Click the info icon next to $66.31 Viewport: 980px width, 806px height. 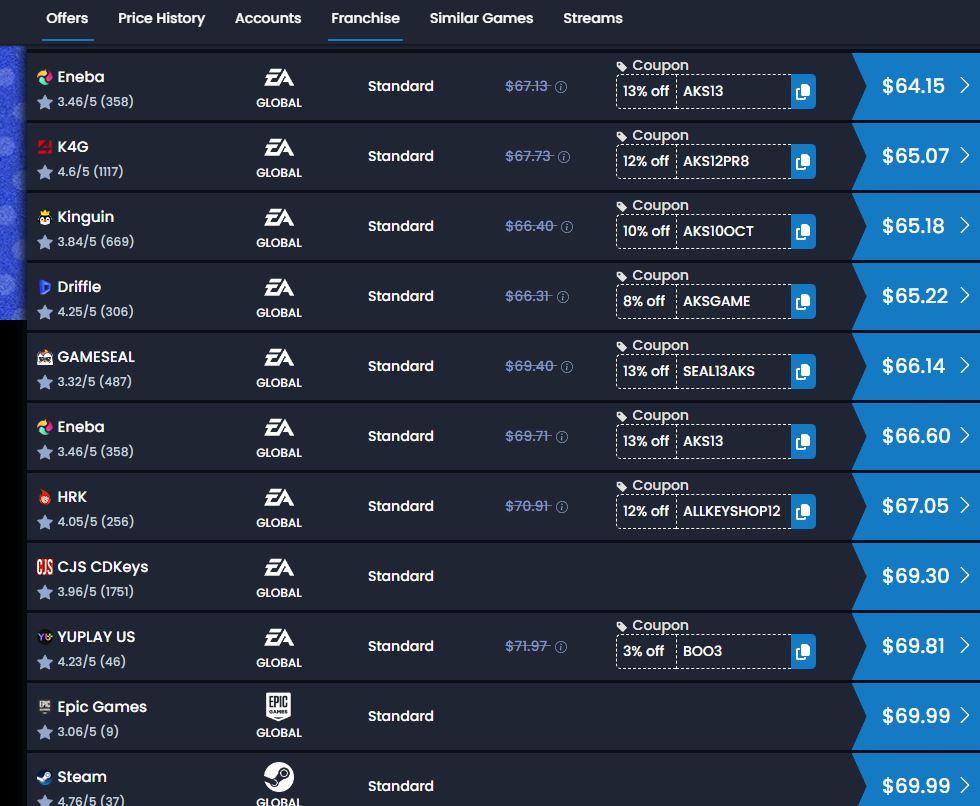click(562, 297)
